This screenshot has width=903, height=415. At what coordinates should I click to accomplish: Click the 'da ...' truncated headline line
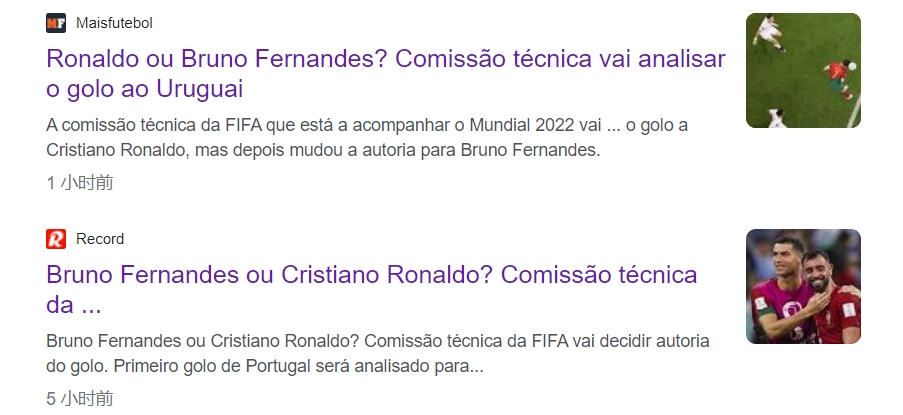coord(74,304)
